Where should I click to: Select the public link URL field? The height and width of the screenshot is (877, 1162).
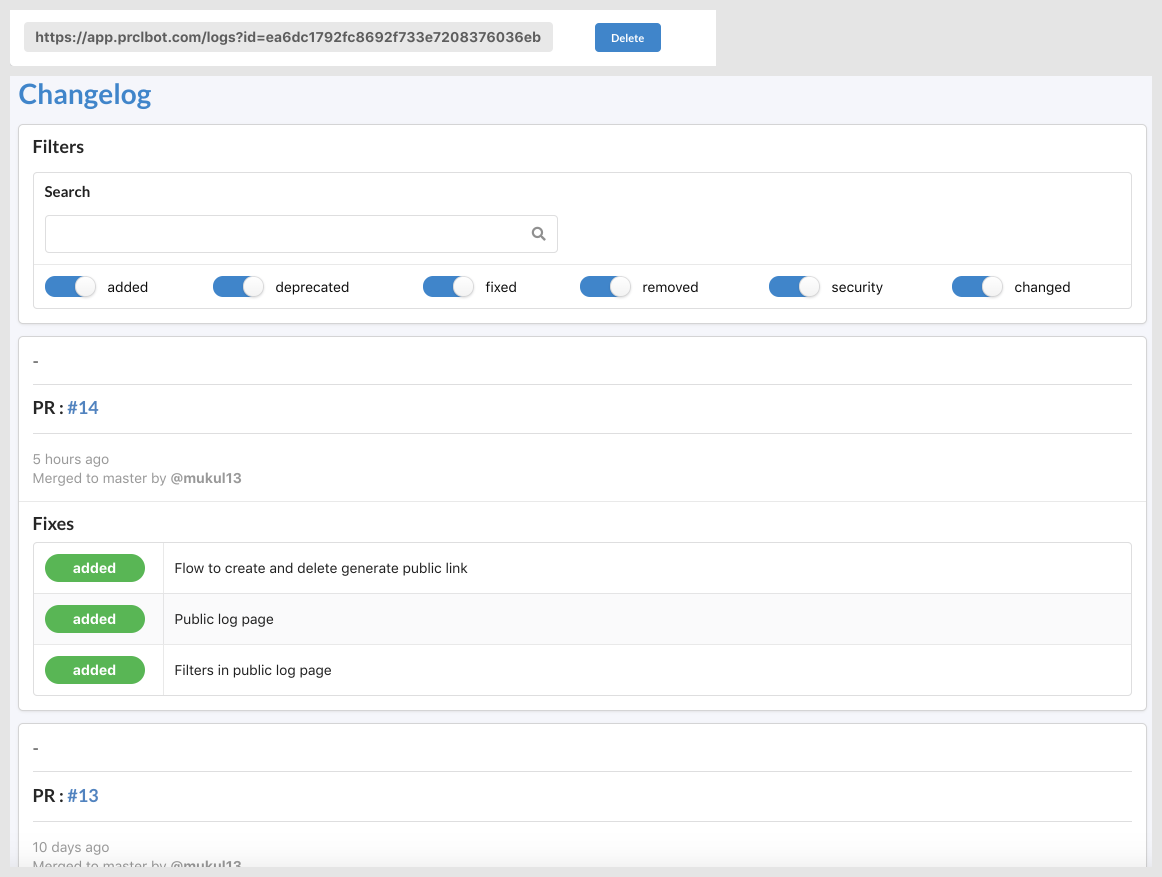(x=288, y=37)
